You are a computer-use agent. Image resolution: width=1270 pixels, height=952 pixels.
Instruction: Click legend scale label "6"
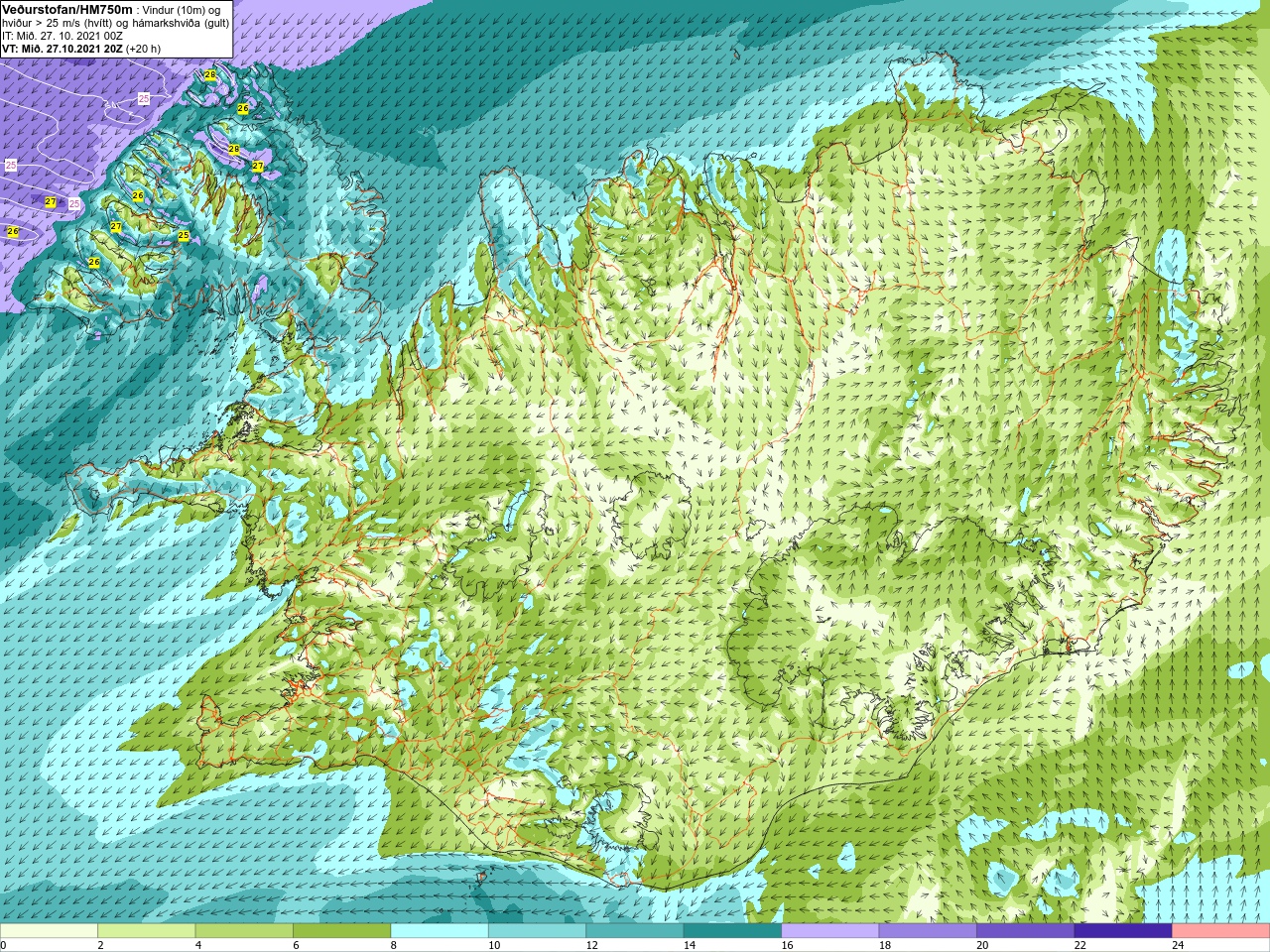tap(296, 945)
